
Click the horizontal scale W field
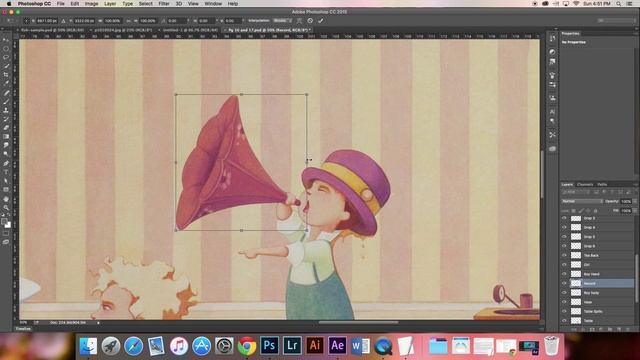112,20
